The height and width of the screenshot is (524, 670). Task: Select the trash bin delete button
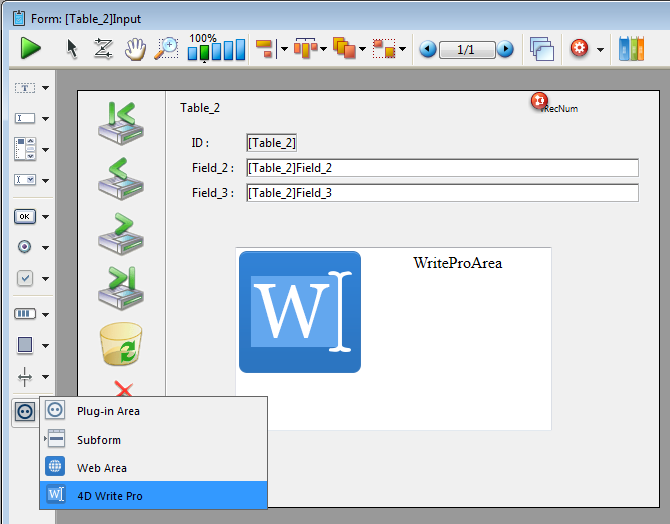[121, 344]
